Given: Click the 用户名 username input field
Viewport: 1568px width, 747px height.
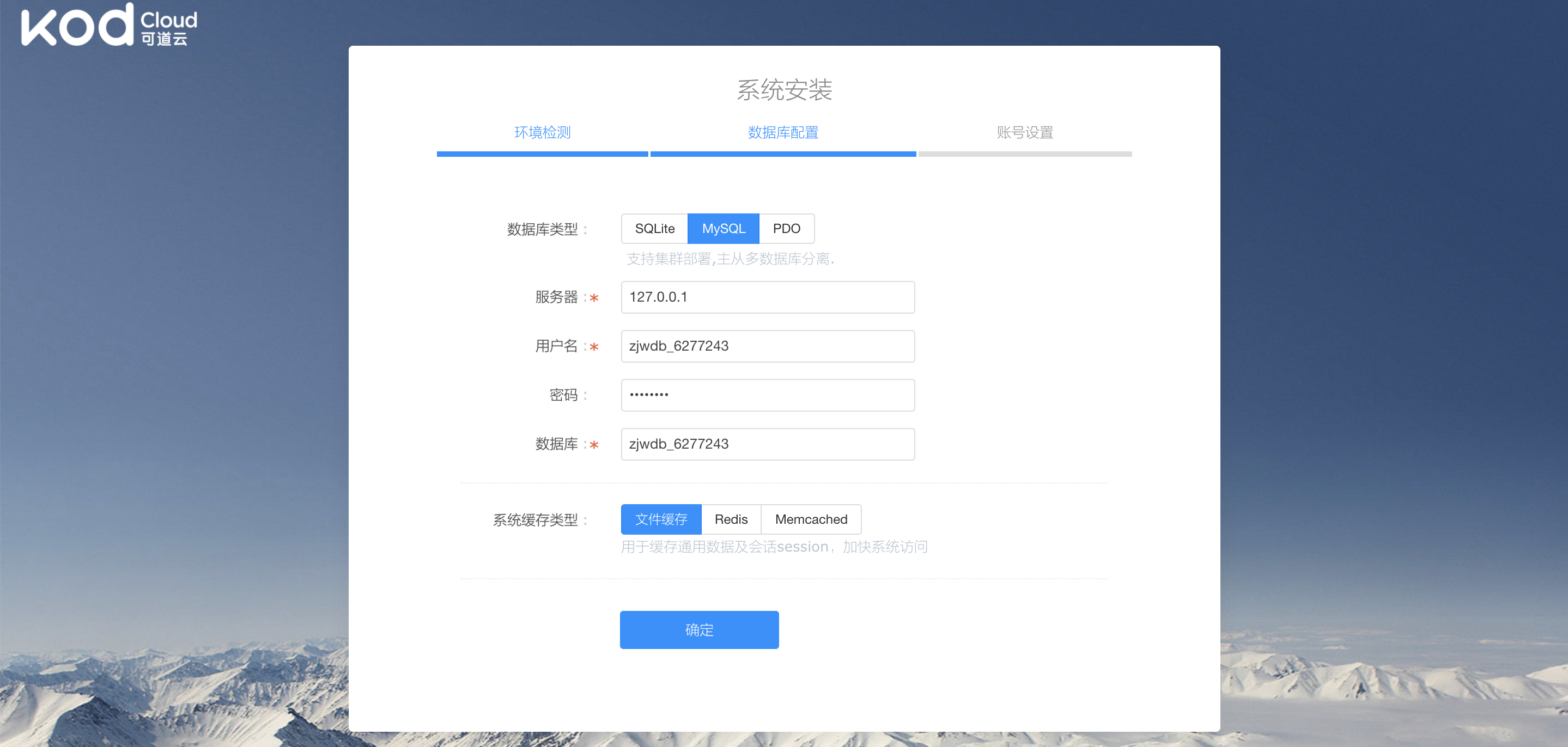Looking at the screenshot, I should pyautogui.click(x=767, y=346).
